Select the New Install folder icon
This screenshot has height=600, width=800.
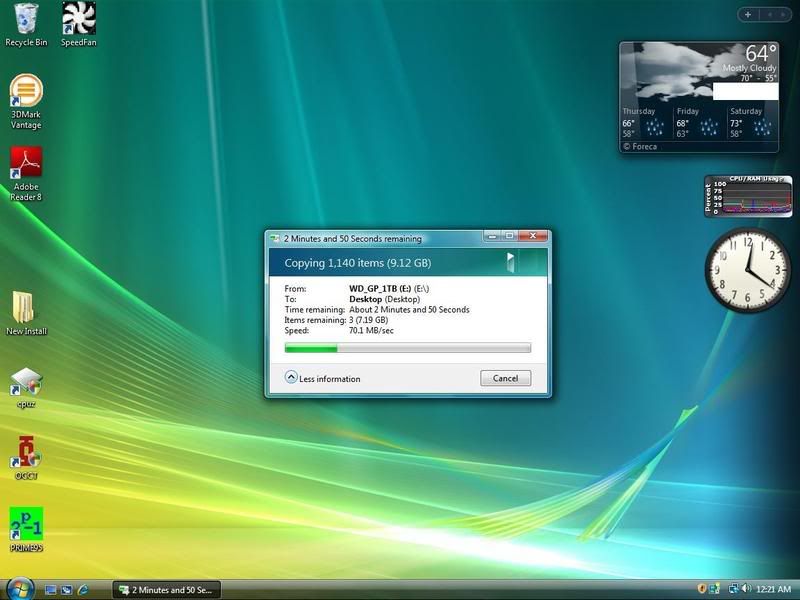click(26, 313)
